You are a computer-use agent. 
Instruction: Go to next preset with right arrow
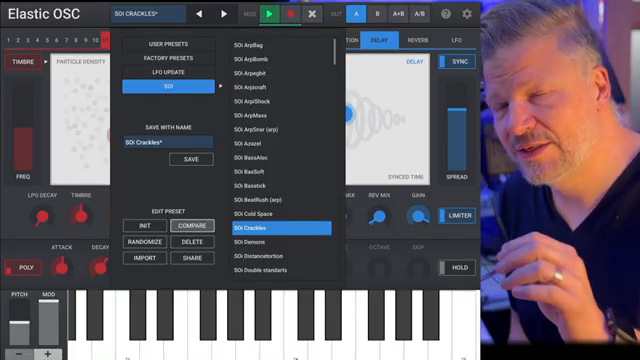[224, 14]
